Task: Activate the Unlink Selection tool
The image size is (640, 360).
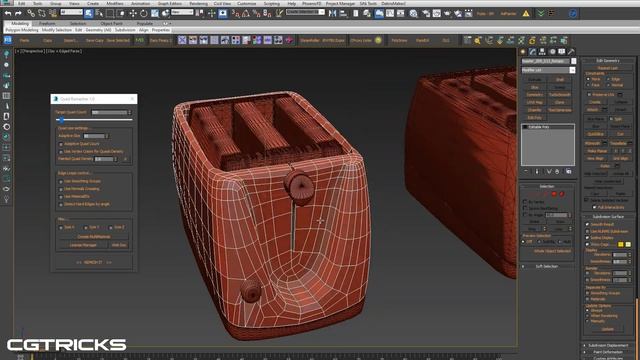Action: coord(42,13)
